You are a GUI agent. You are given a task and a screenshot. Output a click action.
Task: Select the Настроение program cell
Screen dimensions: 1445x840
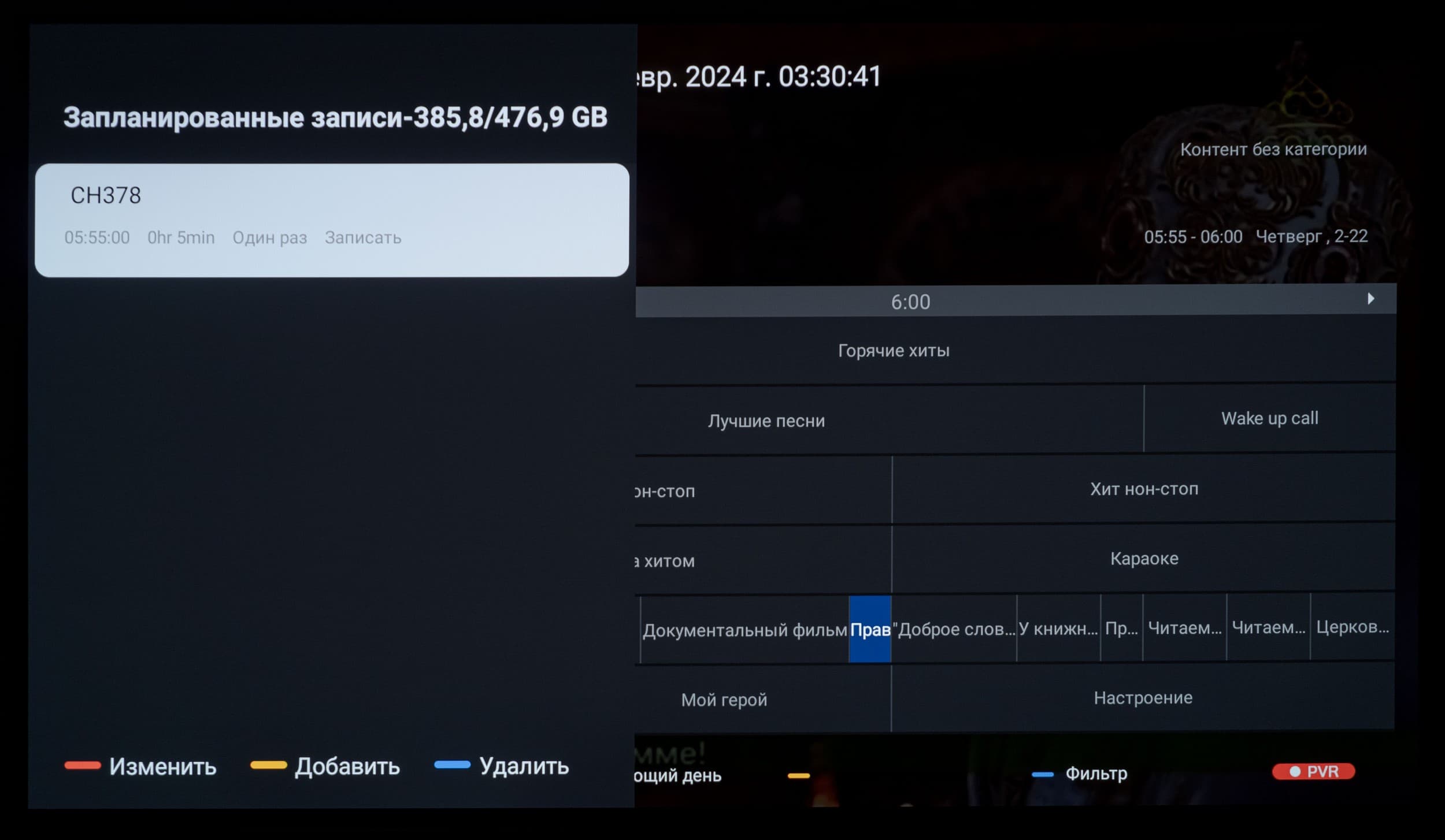pyautogui.click(x=1143, y=698)
